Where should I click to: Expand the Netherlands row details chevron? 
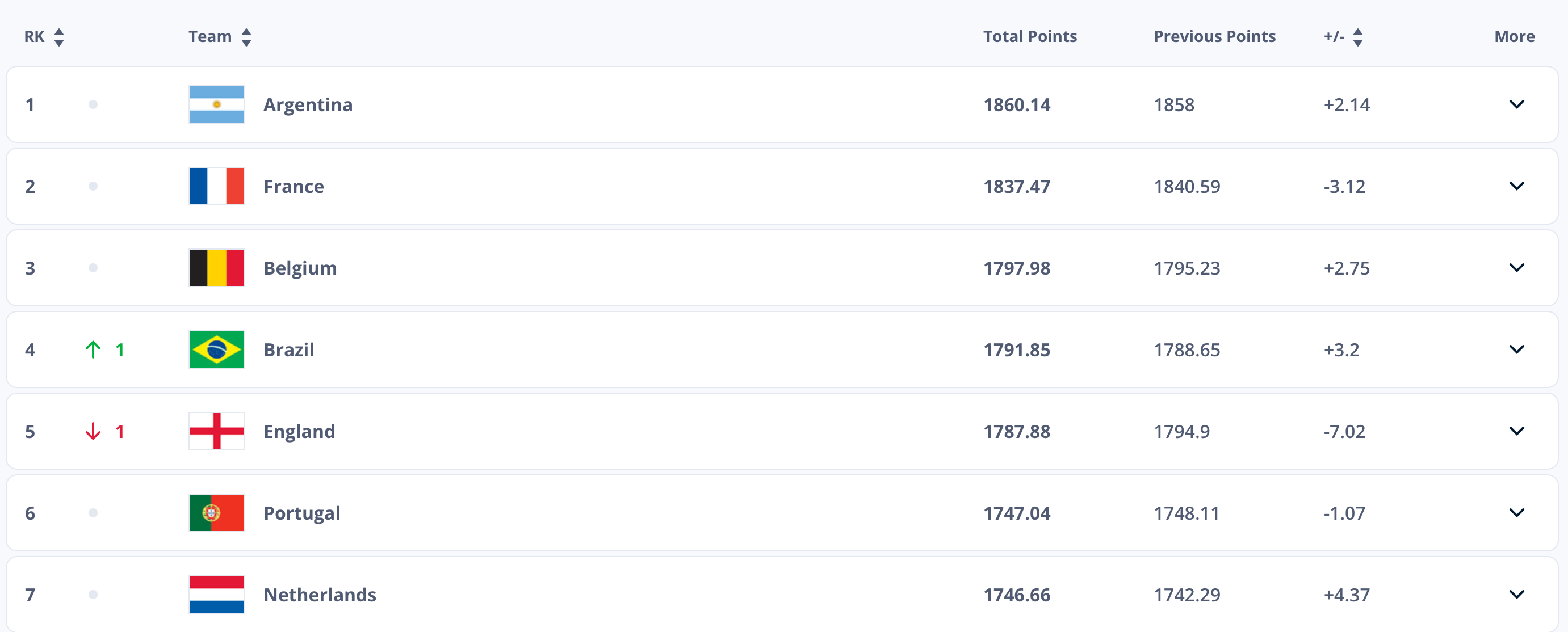pyautogui.click(x=1516, y=595)
